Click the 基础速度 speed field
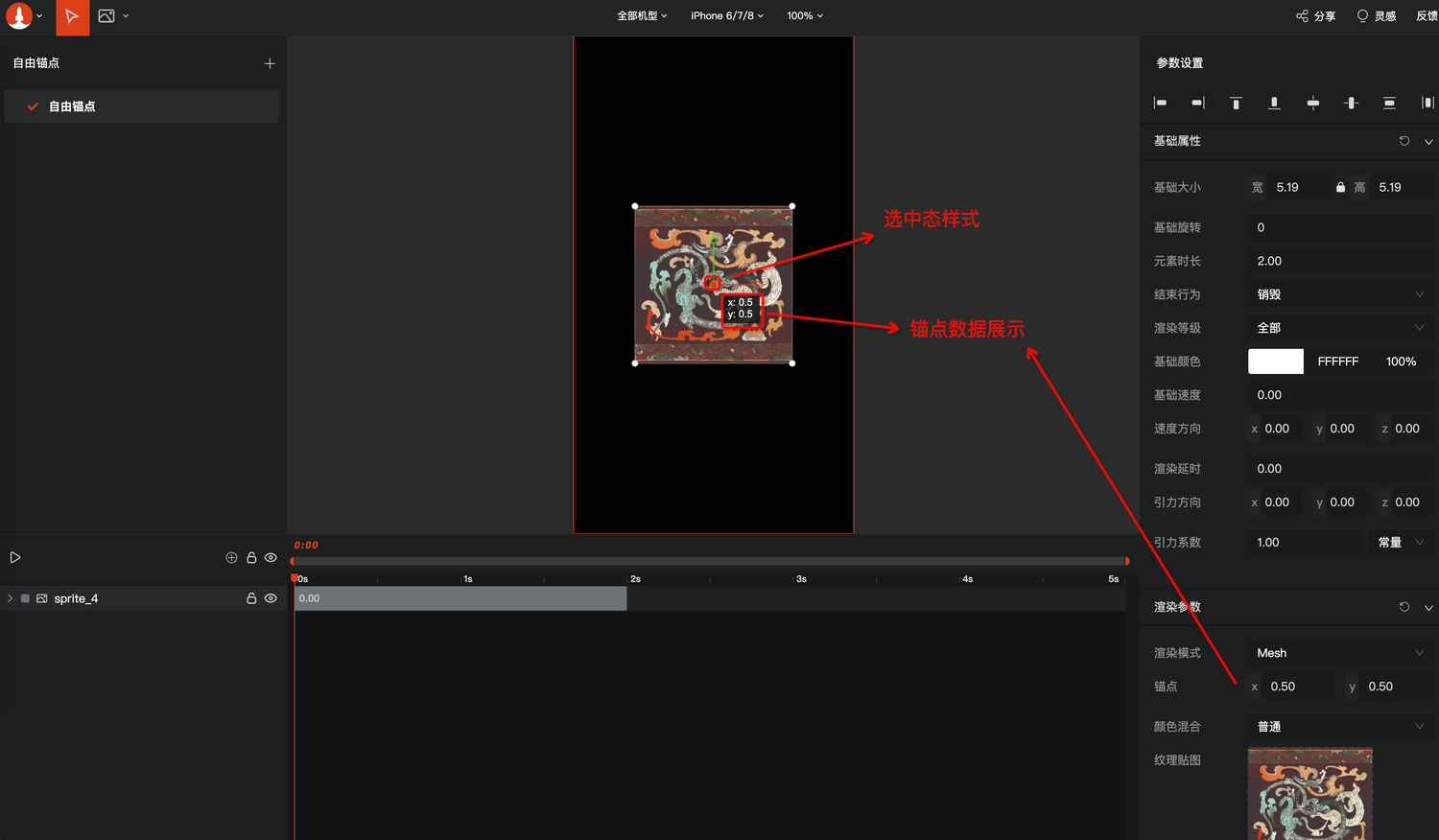Viewport: 1439px width, 840px height. coord(1340,395)
